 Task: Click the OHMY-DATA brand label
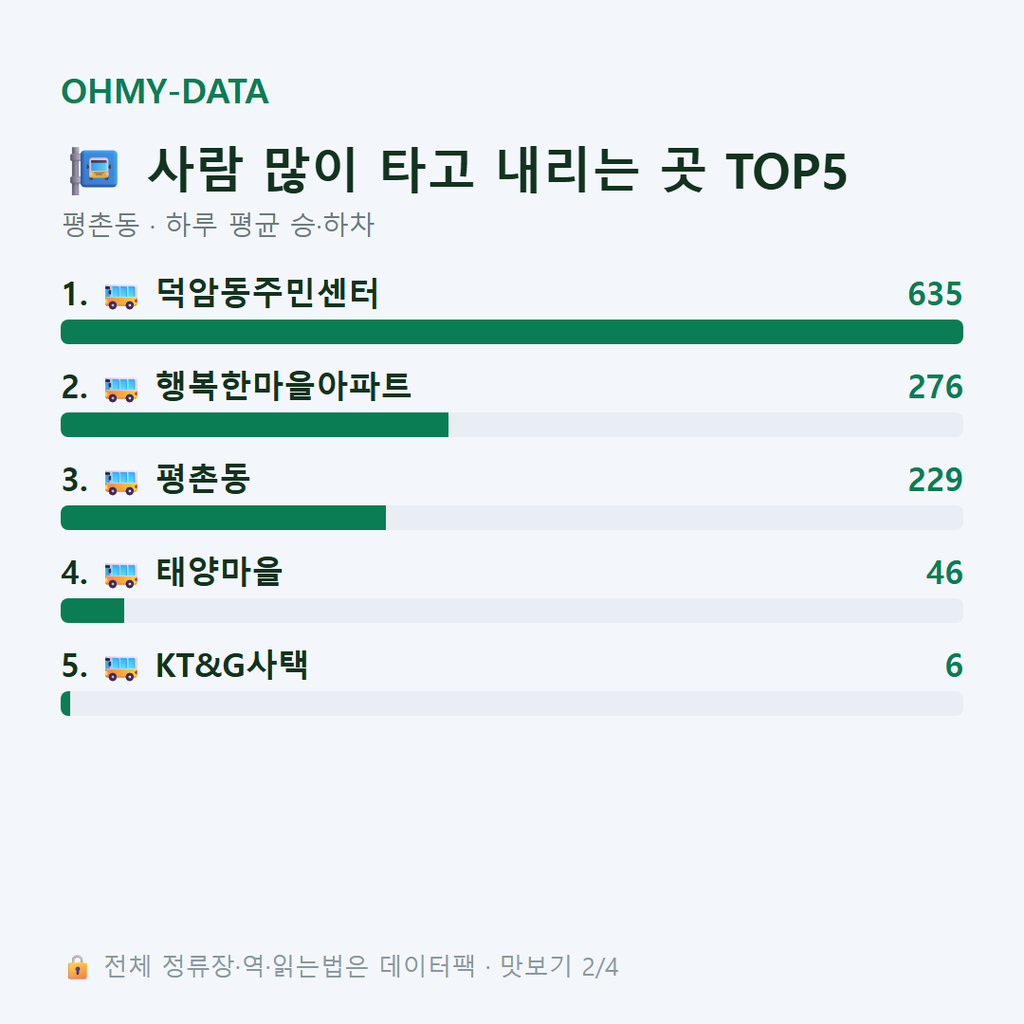tap(165, 91)
